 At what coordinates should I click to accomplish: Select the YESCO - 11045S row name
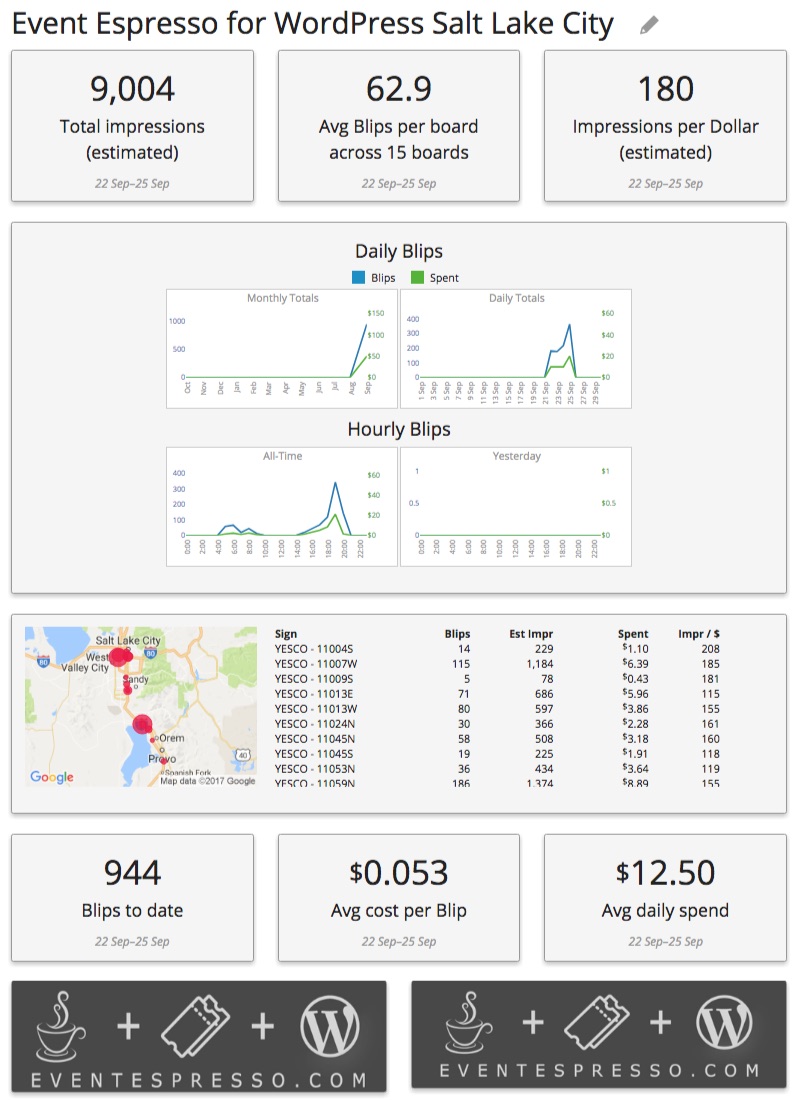[x=314, y=754]
